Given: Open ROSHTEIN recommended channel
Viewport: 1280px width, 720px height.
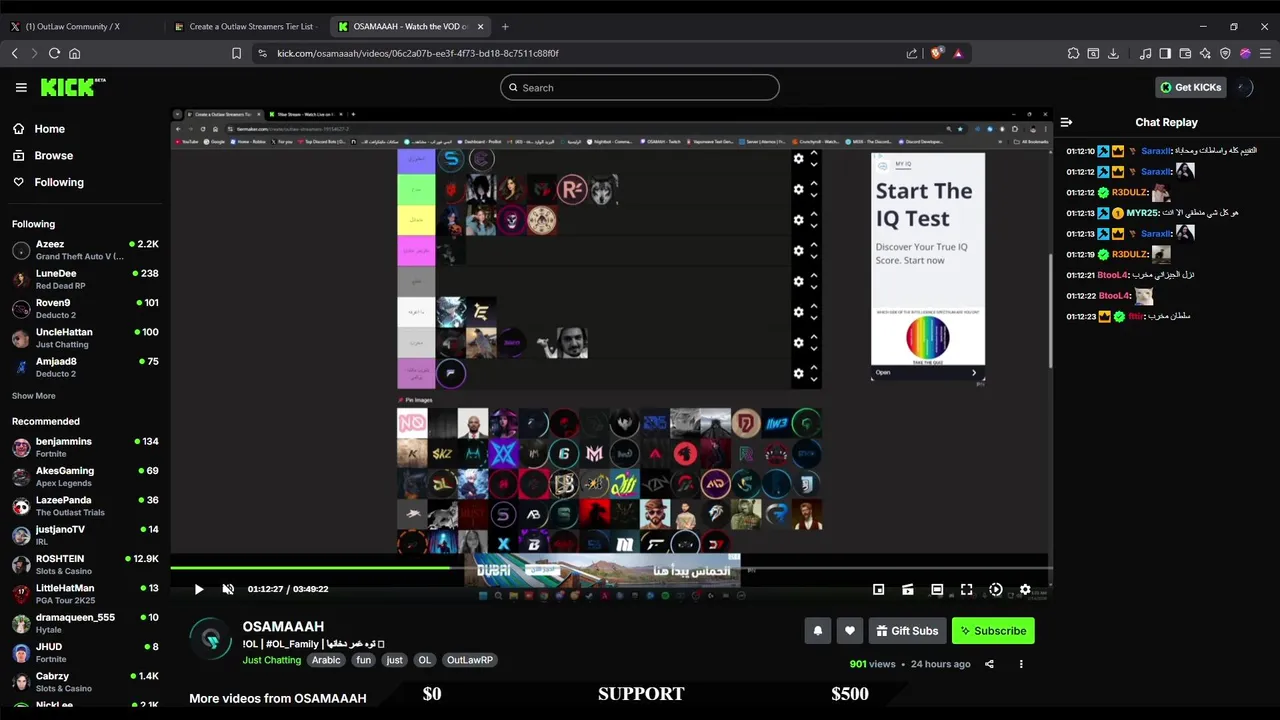Looking at the screenshot, I should [x=85, y=565].
